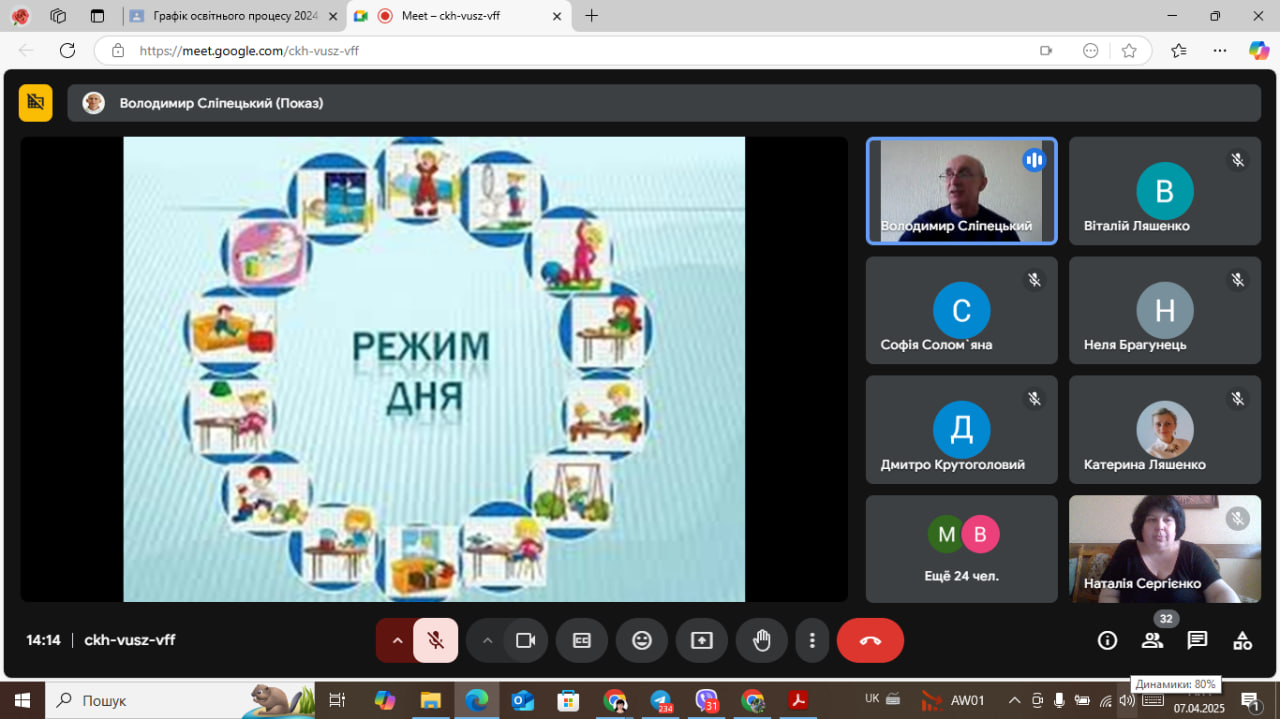Click the raise hand icon
The height and width of the screenshot is (719, 1280).
pyautogui.click(x=762, y=641)
